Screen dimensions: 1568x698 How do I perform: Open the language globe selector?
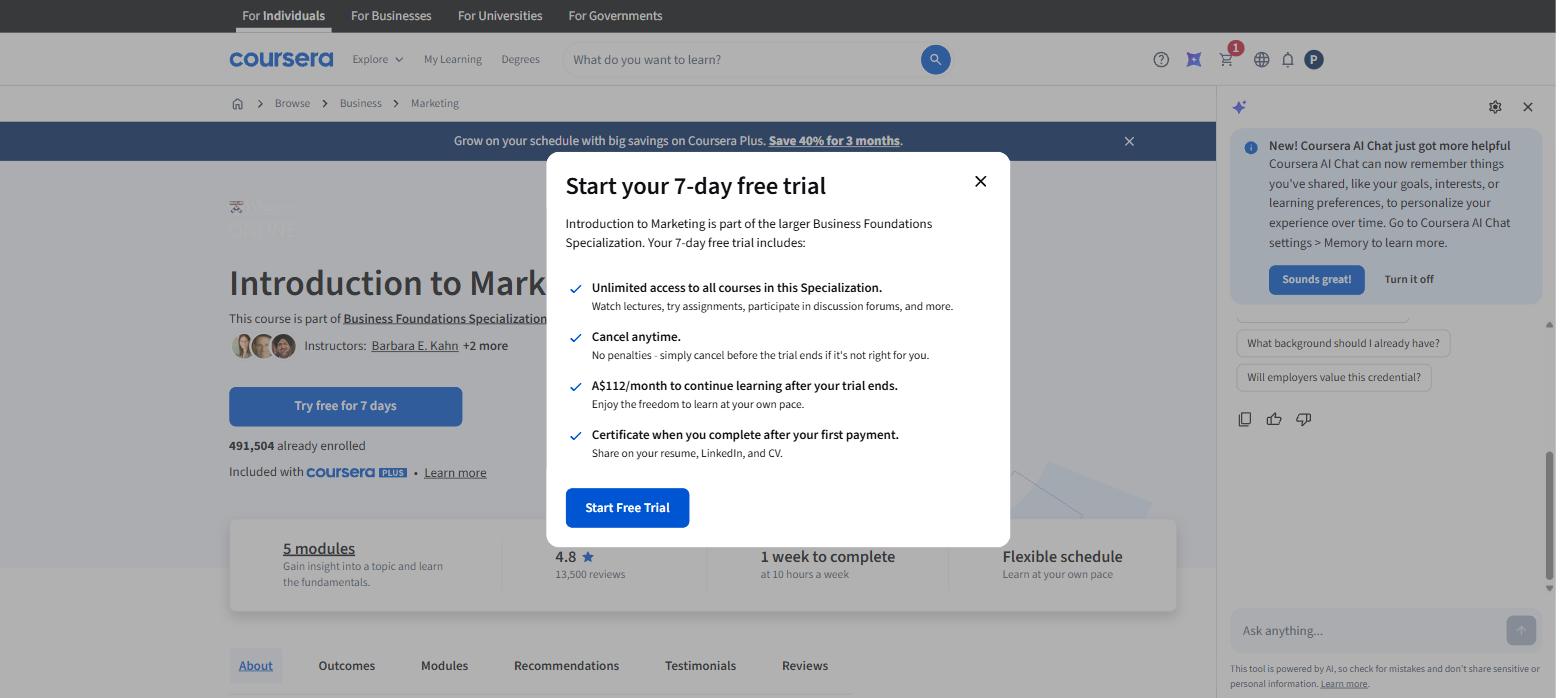pyautogui.click(x=1261, y=59)
